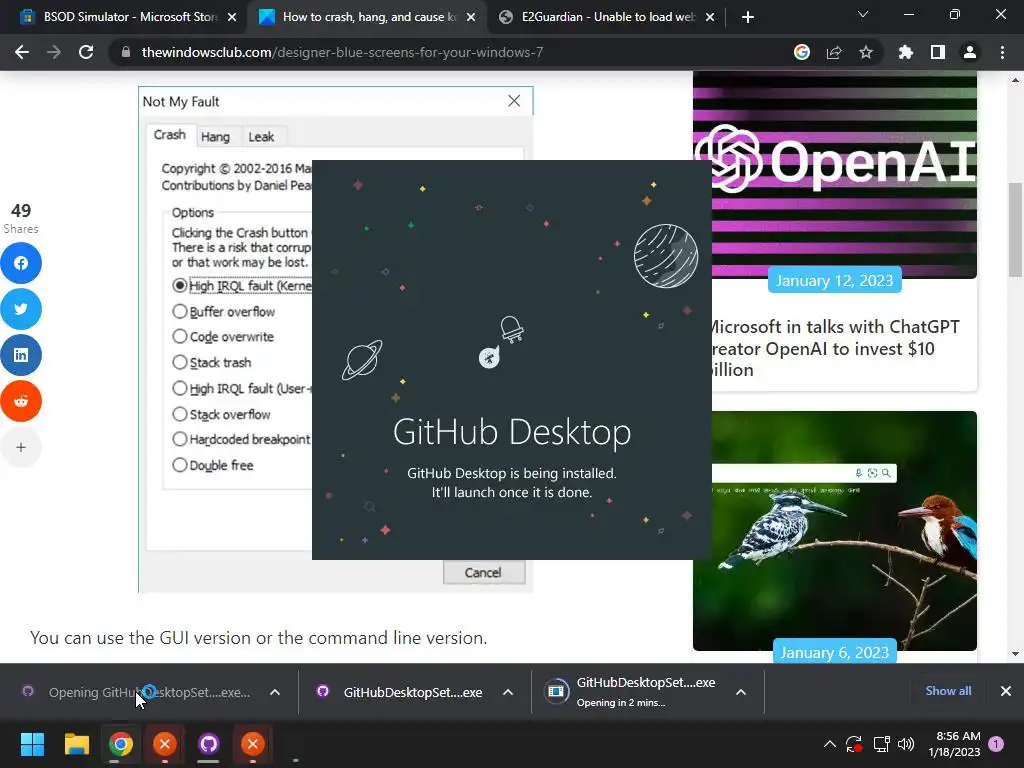This screenshot has width=1024, height=768.
Task: Switch to How to crash, hang tab
Action: [366, 17]
